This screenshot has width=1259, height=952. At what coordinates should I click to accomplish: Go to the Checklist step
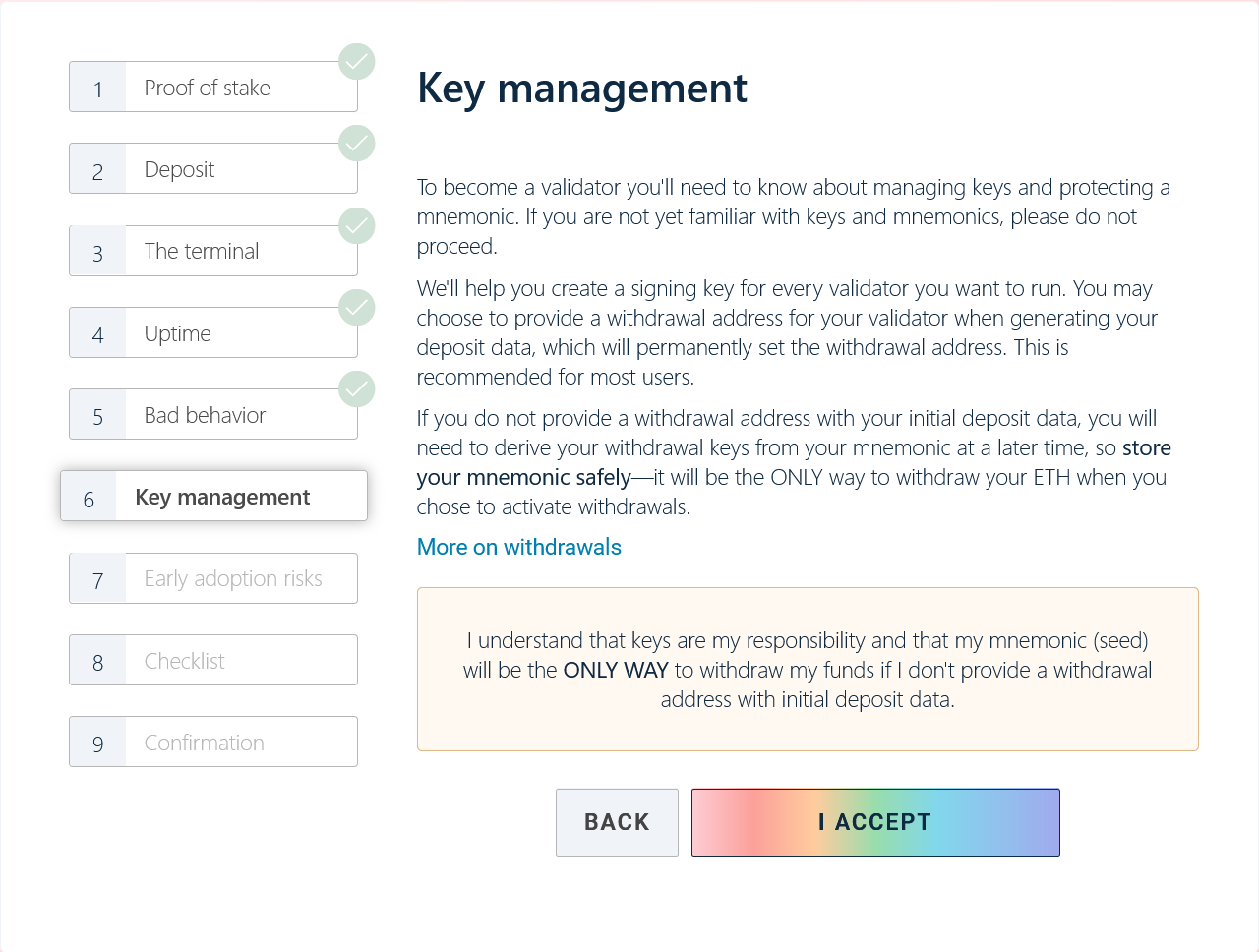[213, 661]
